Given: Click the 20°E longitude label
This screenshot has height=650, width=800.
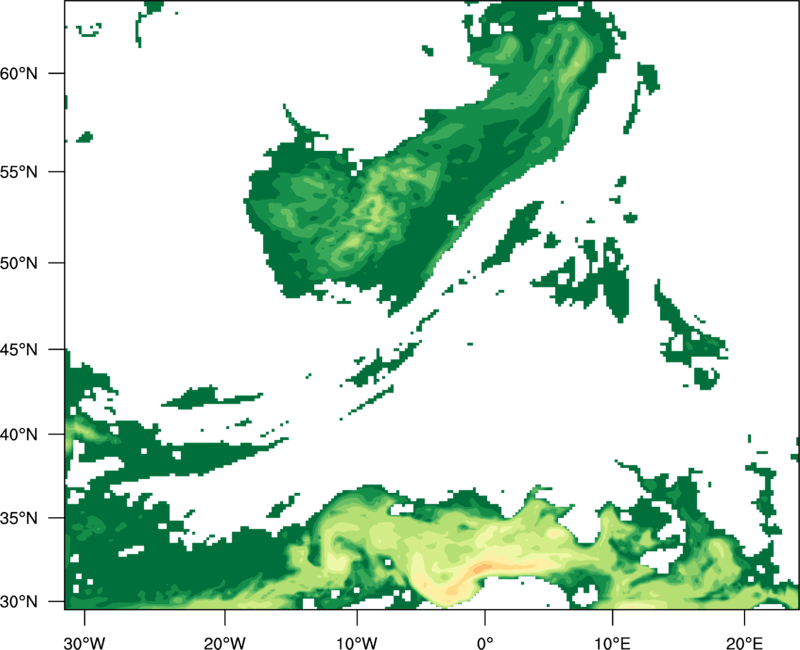Looking at the screenshot, I should click(744, 643).
